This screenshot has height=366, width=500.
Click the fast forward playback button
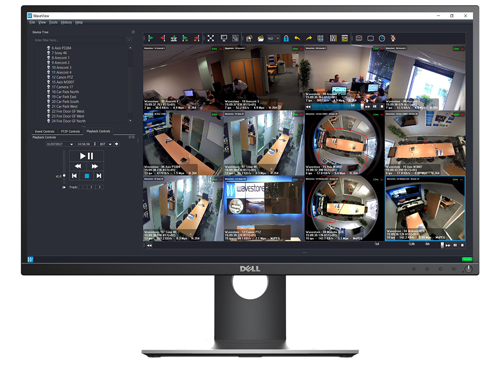point(95,166)
